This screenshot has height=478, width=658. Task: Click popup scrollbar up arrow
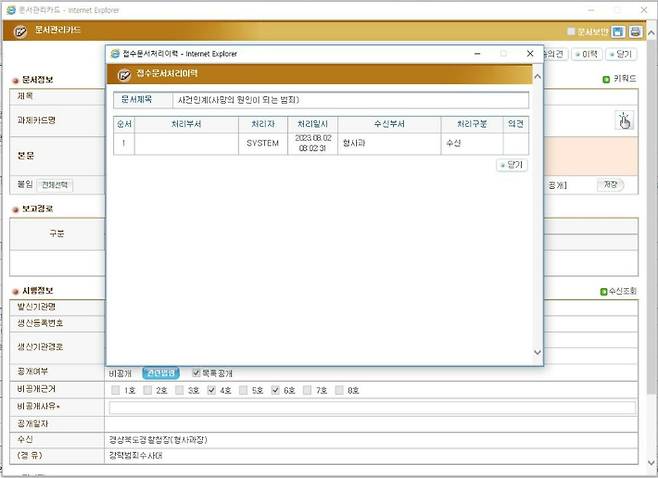point(538,76)
